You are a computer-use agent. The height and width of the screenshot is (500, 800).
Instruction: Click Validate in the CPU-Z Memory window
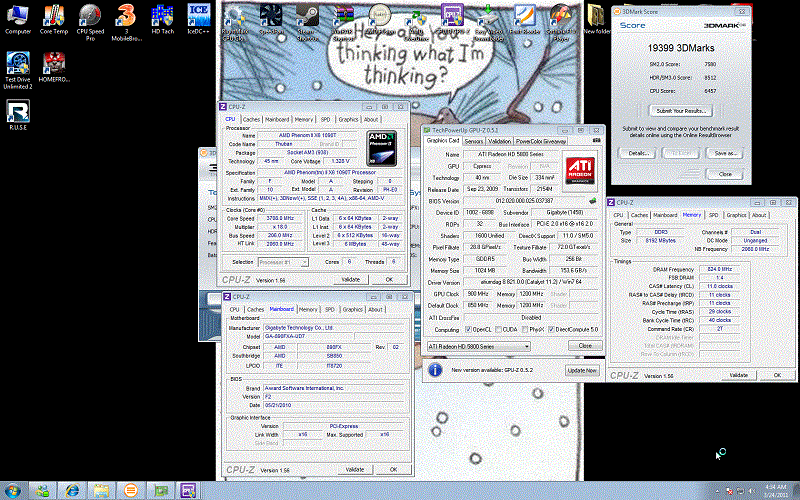coord(738,375)
